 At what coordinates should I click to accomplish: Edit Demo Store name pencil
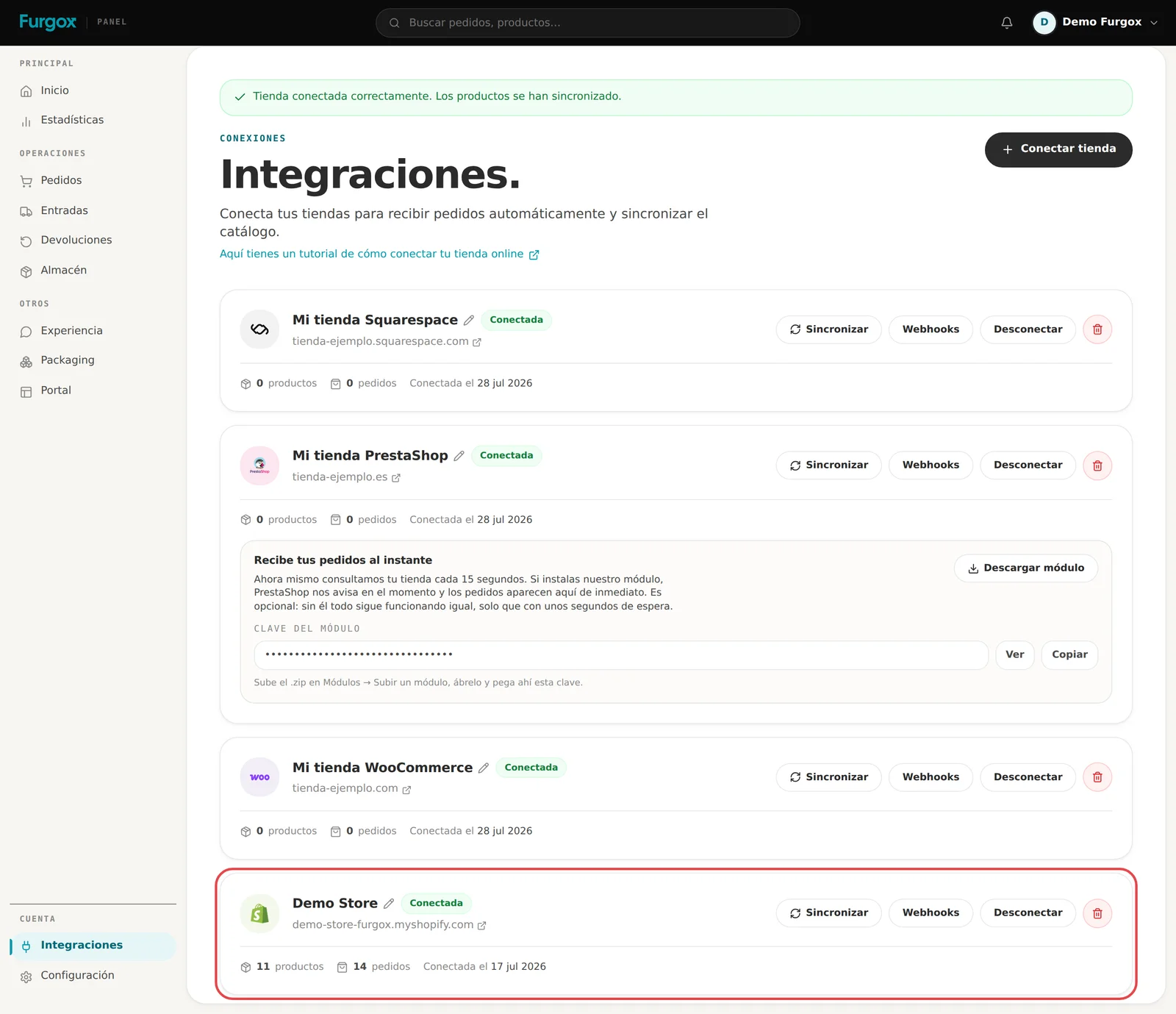[389, 904]
